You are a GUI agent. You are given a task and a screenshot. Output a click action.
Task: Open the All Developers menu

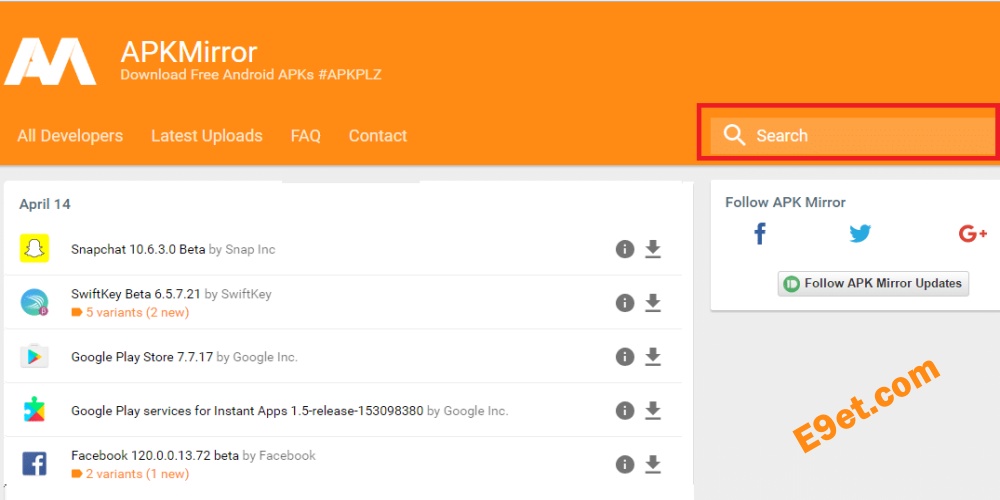pyautogui.click(x=70, y=136)
